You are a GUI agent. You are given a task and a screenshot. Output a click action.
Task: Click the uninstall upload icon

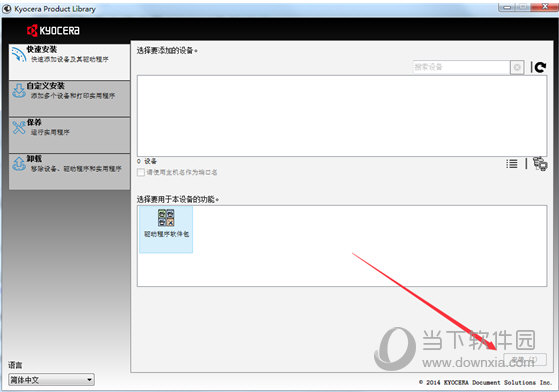(x=19, y=164)
